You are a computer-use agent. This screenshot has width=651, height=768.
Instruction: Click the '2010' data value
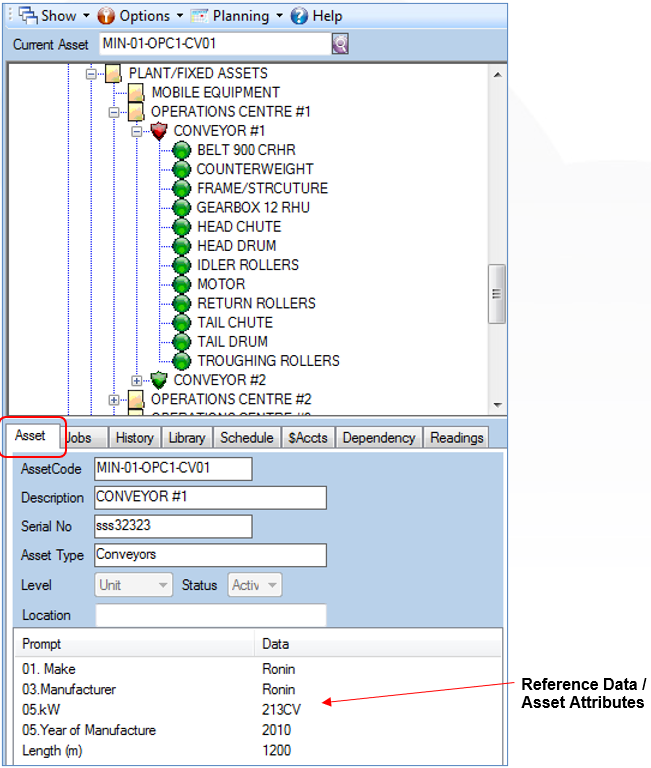point(276,730)
